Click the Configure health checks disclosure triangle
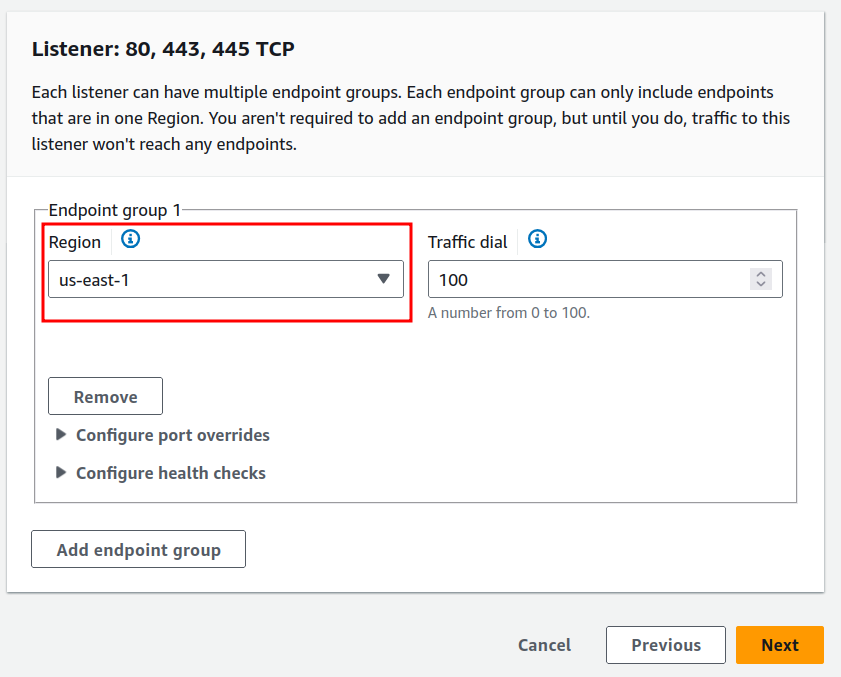The height and width of the screenshot is (677, 841). pyautogui.click(x=61, y=472)
